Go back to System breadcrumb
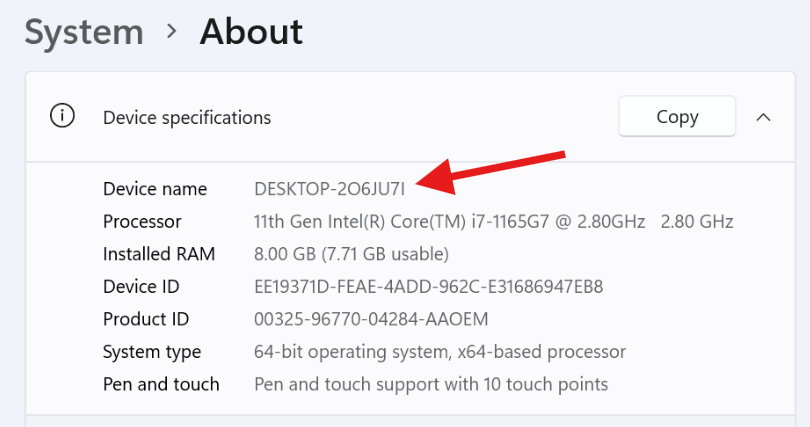 tap(84, 32)
